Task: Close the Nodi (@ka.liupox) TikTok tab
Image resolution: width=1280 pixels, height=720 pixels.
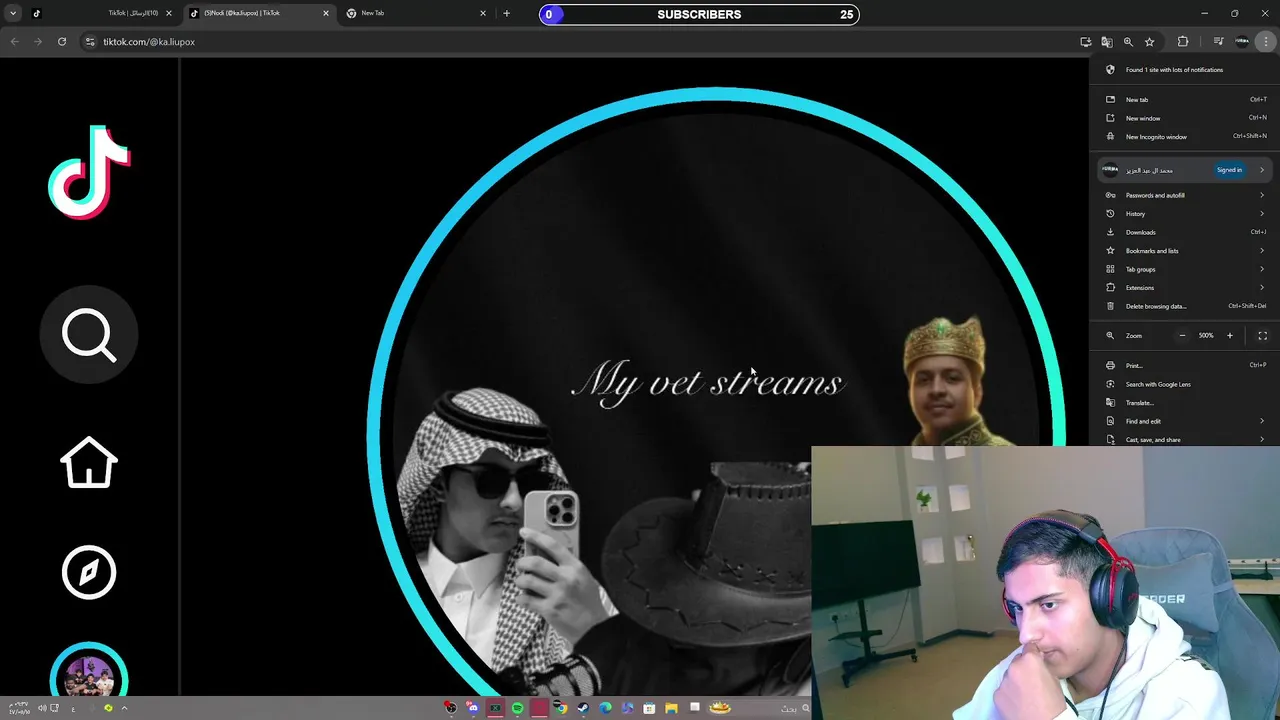Action: point(325,14)
